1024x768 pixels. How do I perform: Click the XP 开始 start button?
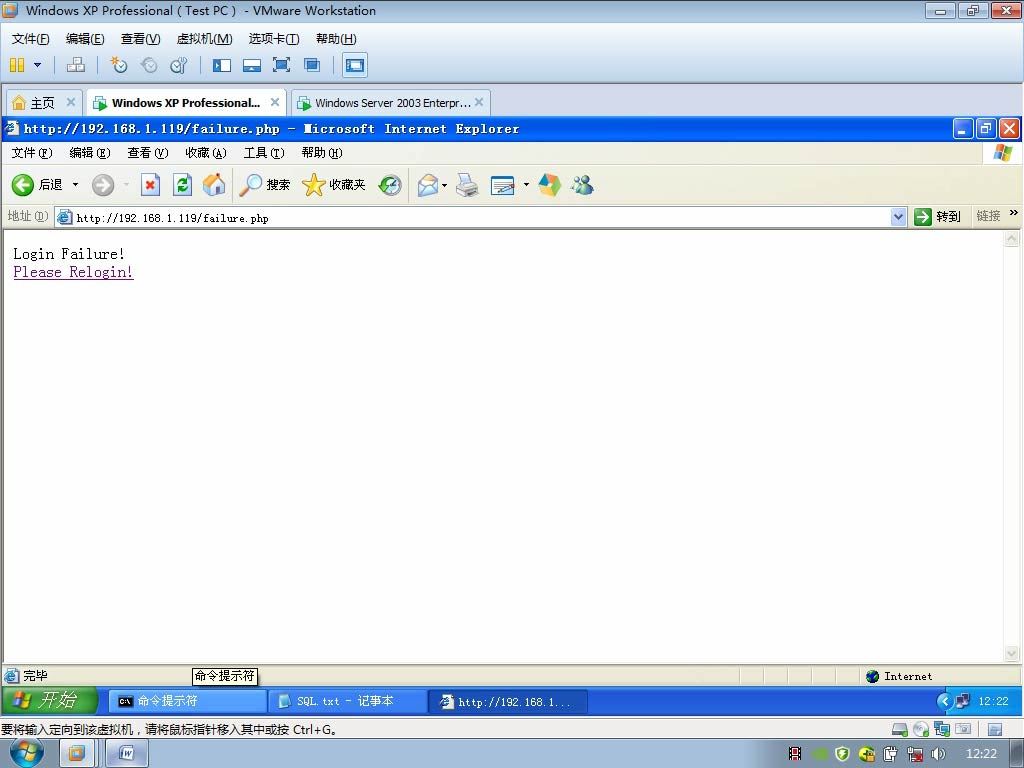[50, 701]
